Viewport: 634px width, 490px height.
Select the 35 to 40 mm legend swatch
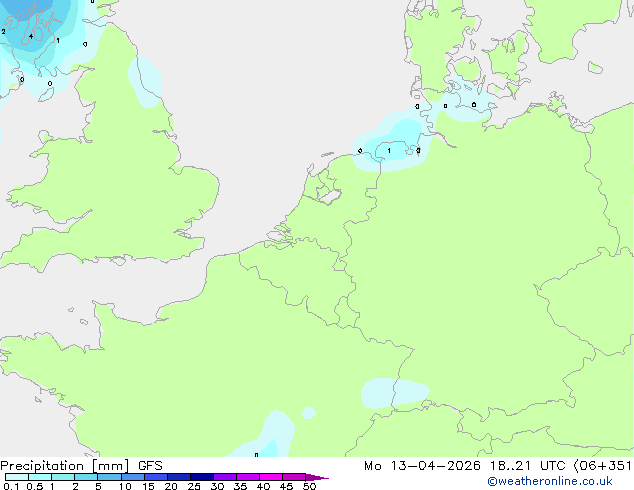click(248, 477)
